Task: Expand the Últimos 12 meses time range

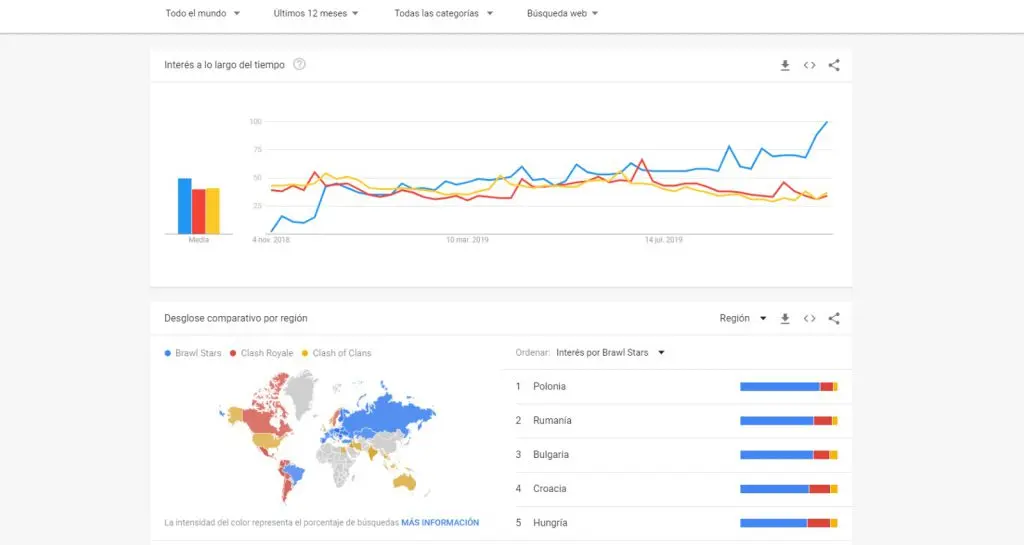Action: pos(316,14)
